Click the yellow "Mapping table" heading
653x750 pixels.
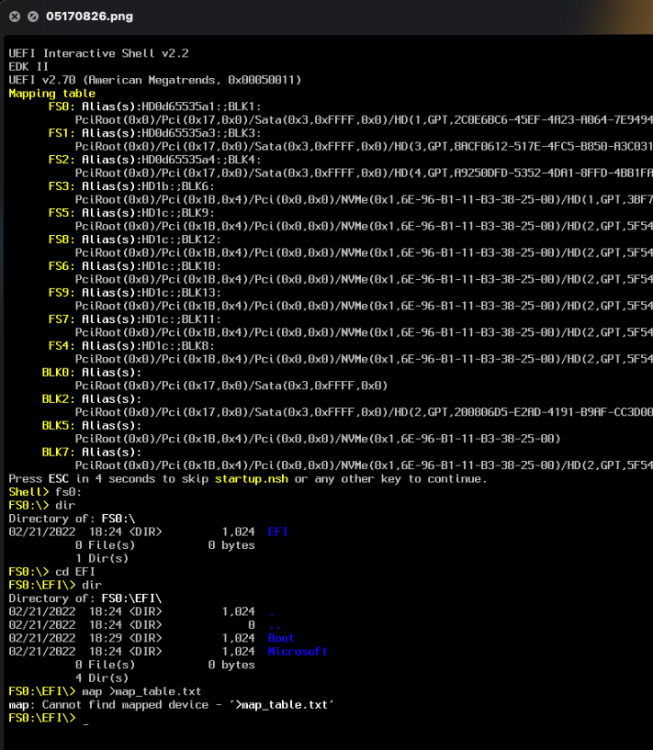tap(52, 93)
